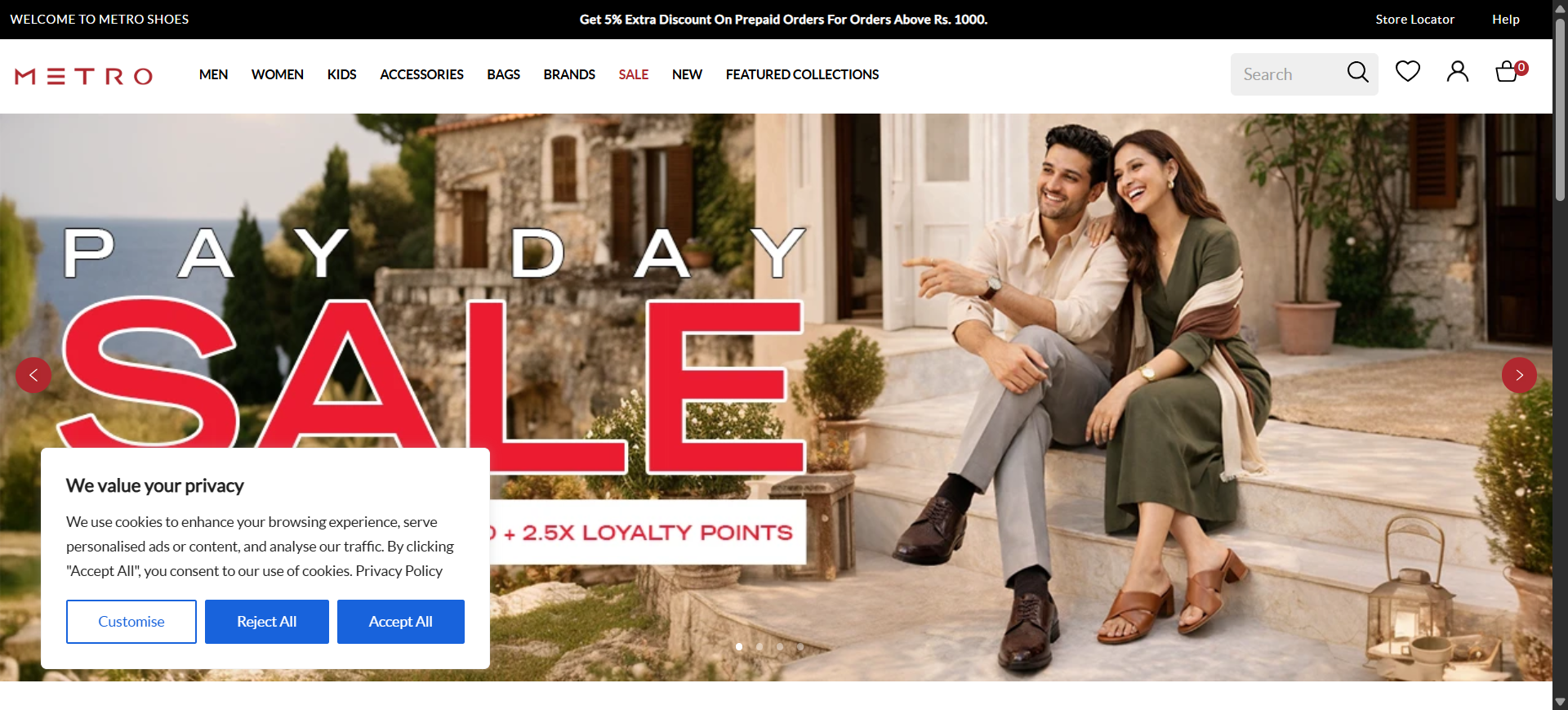Select the first carousel dot
Screen dimensions: 1568x710
pos(739,646)
